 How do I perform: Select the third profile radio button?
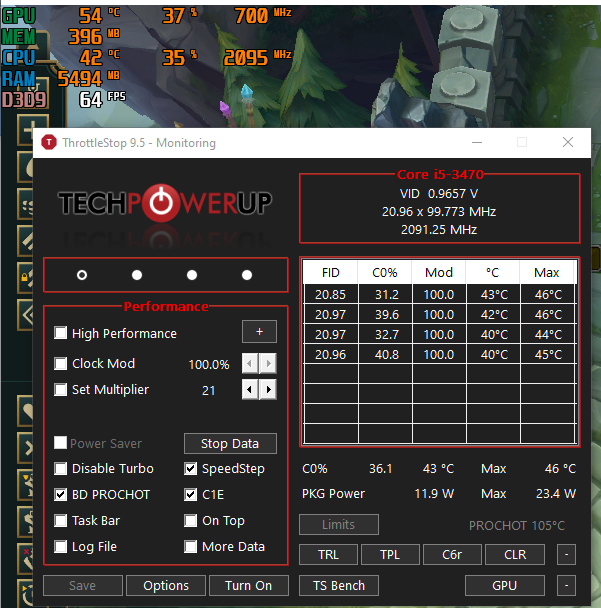point(192,275)
